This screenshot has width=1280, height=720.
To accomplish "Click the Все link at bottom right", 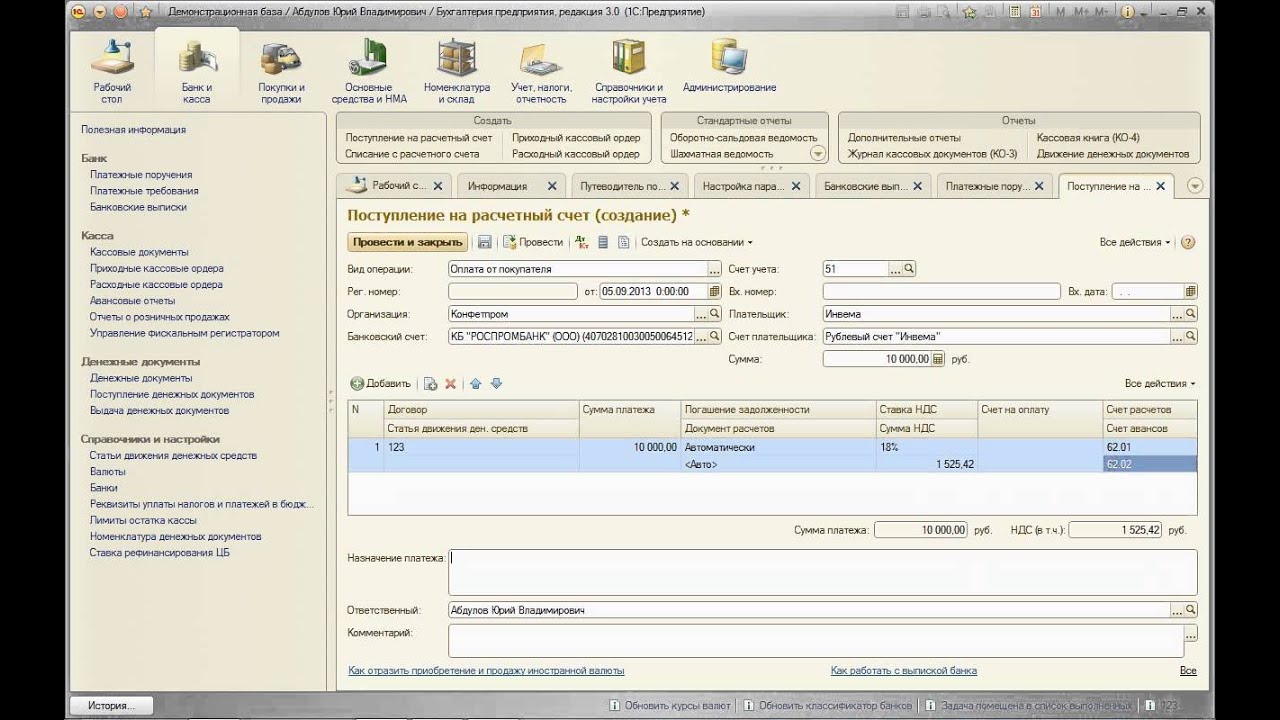I will click(x=1188, y=671).
